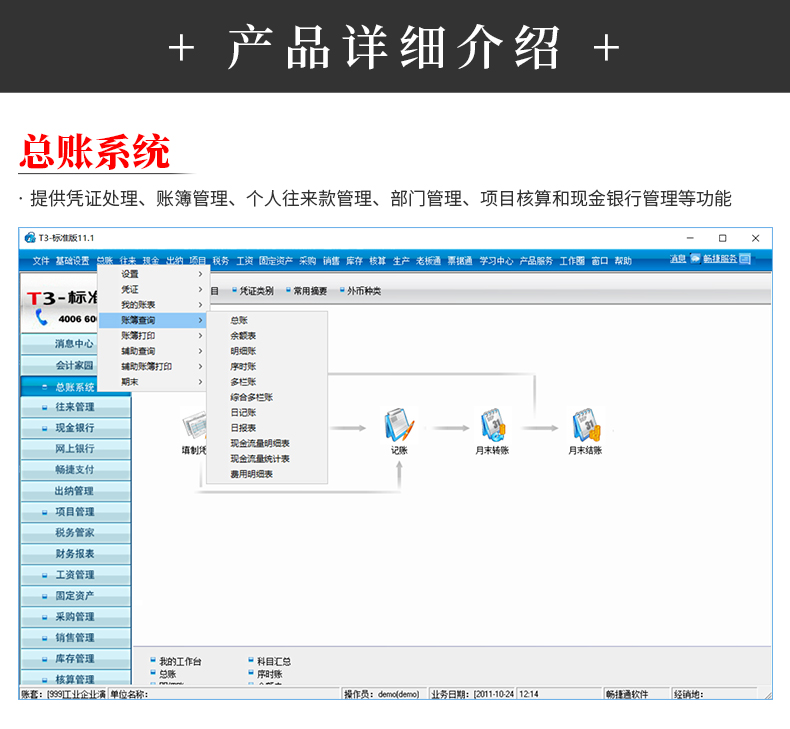
Task: Launch the 月末结账 workflow icon
Action: tap(585, 426)
